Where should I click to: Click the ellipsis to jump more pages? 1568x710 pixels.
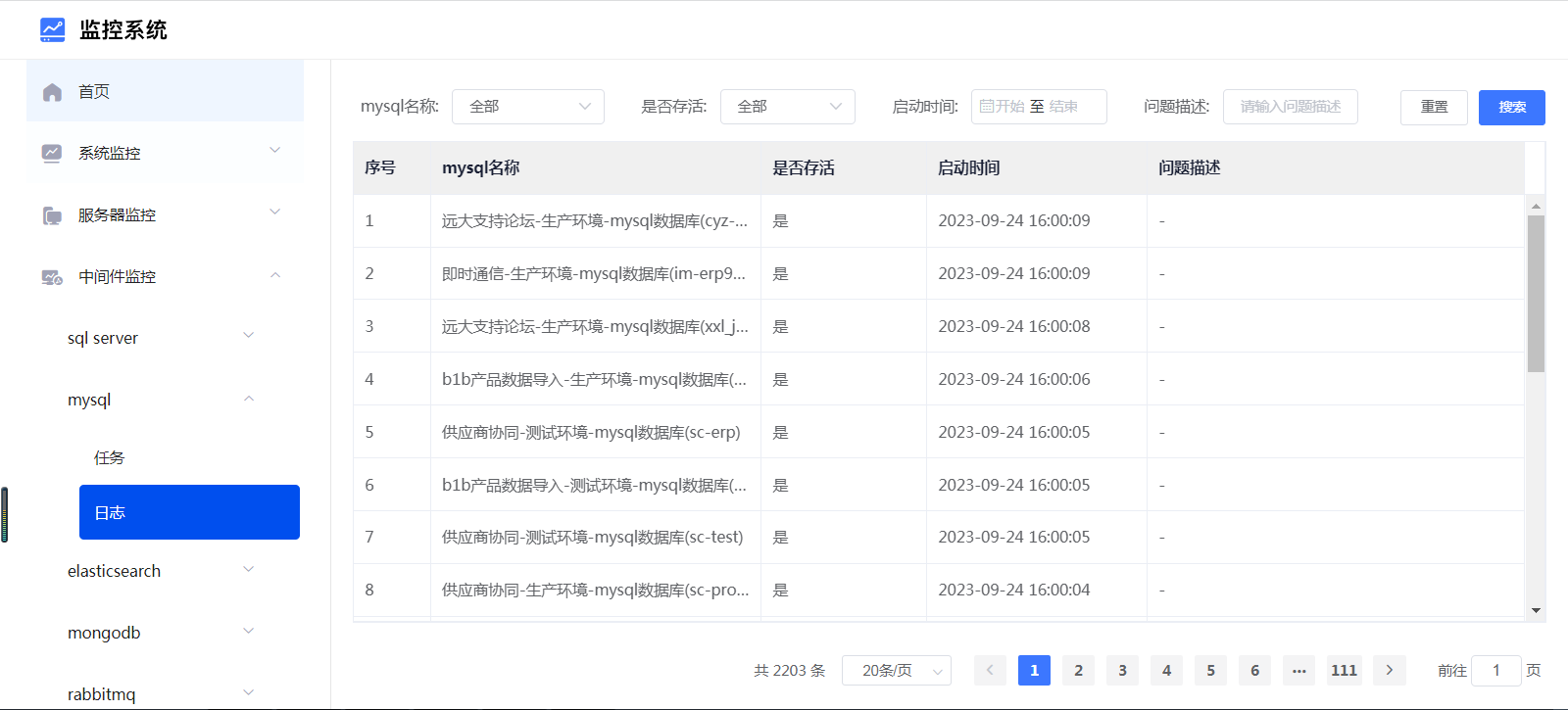click(x=1298, y=670)
